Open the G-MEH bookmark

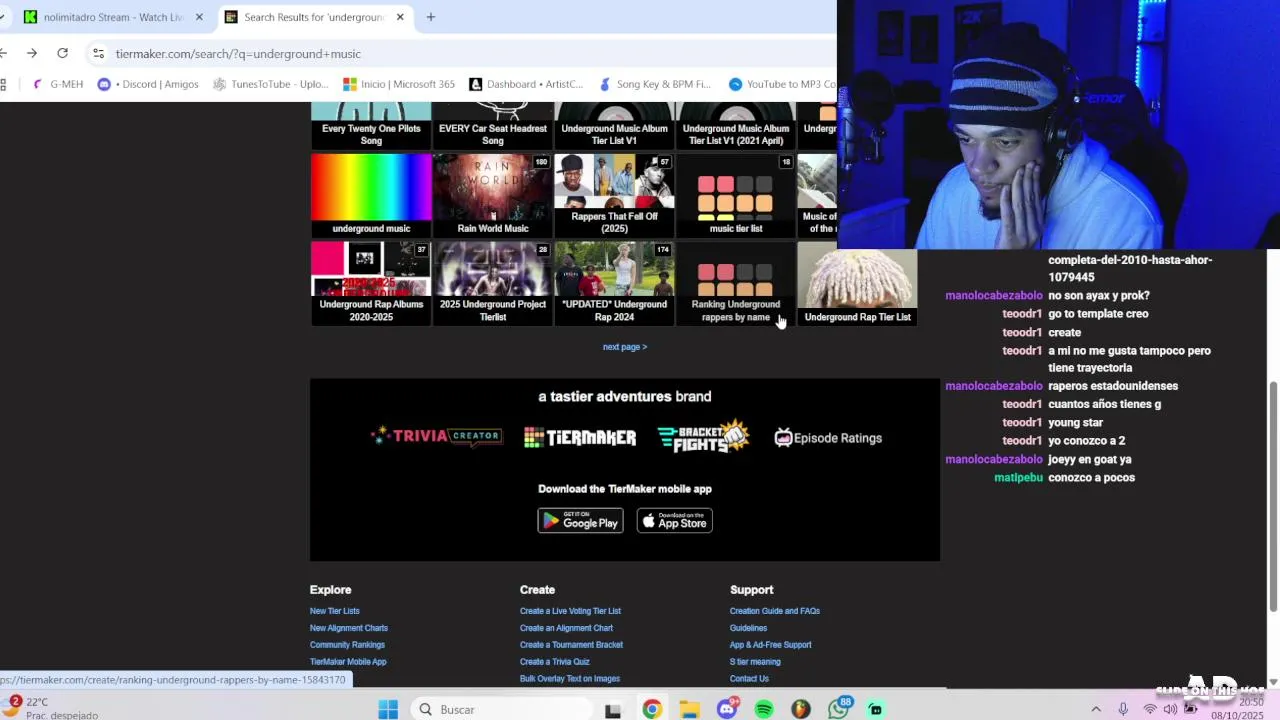pos(58,84)
